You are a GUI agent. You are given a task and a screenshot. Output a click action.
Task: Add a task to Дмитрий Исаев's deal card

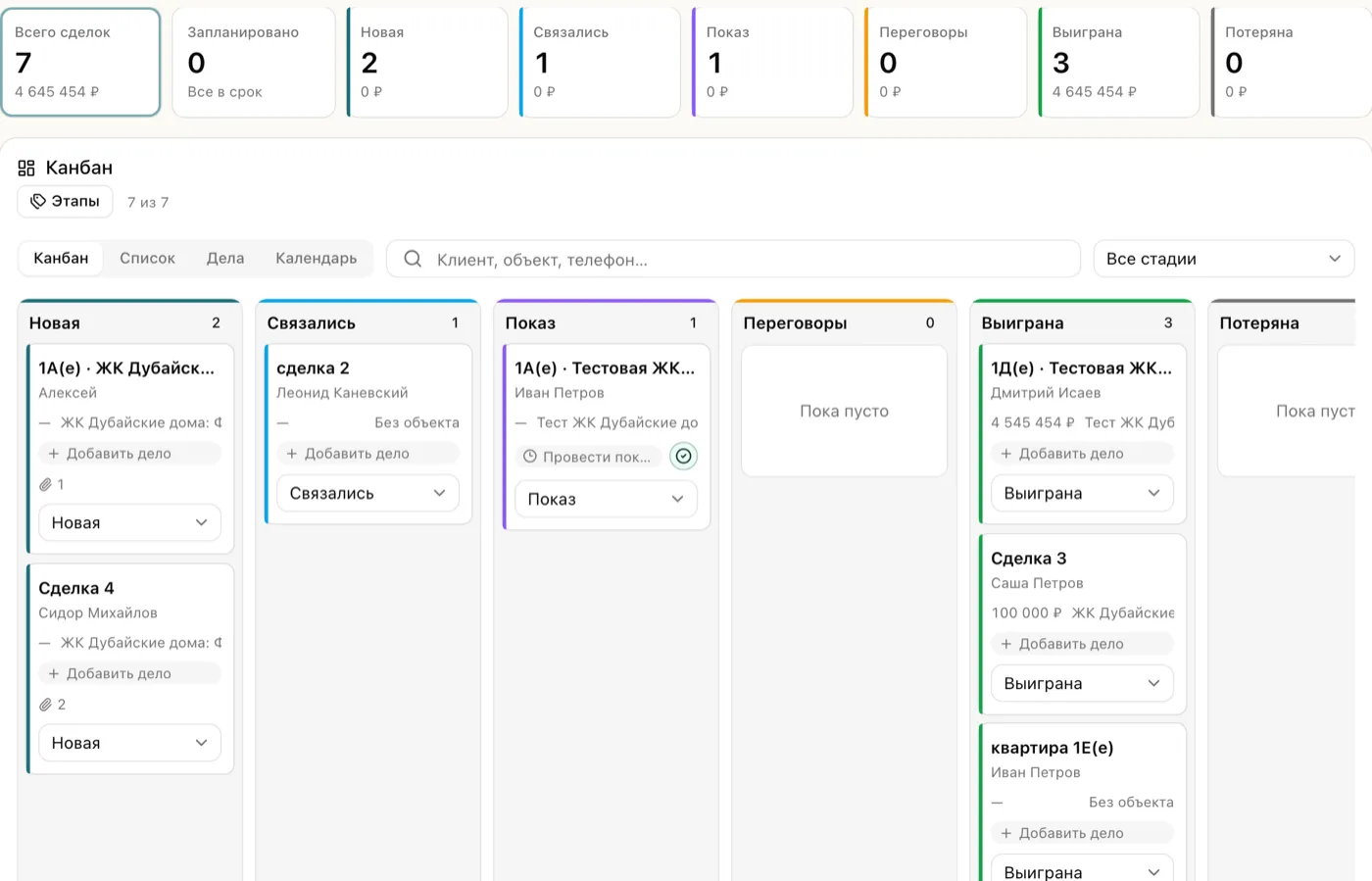(x=1082, y=454)
